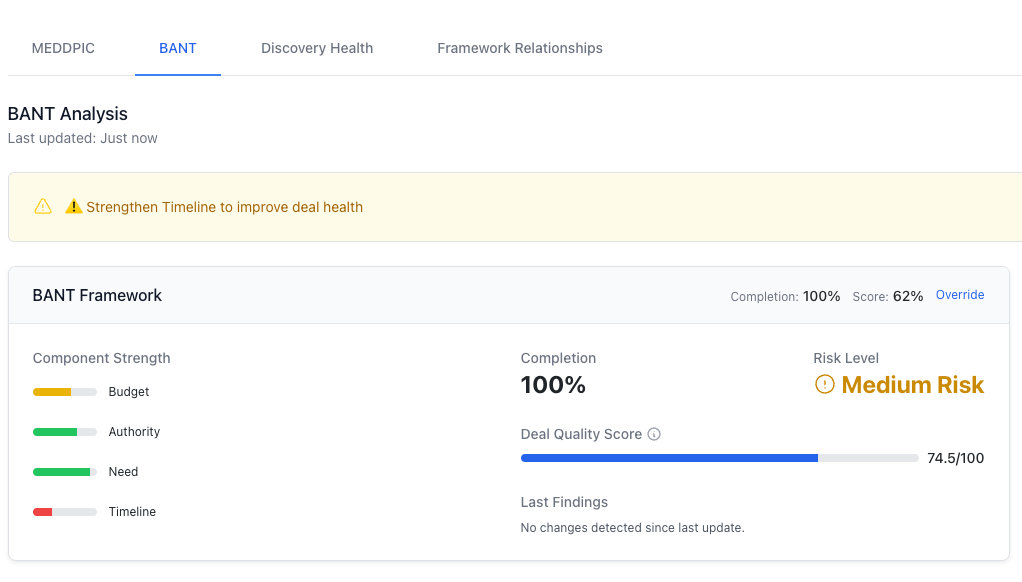Go to the Framework Relationships tab
This screenshot has height=582, width=1022.
[x=520, y=48]
